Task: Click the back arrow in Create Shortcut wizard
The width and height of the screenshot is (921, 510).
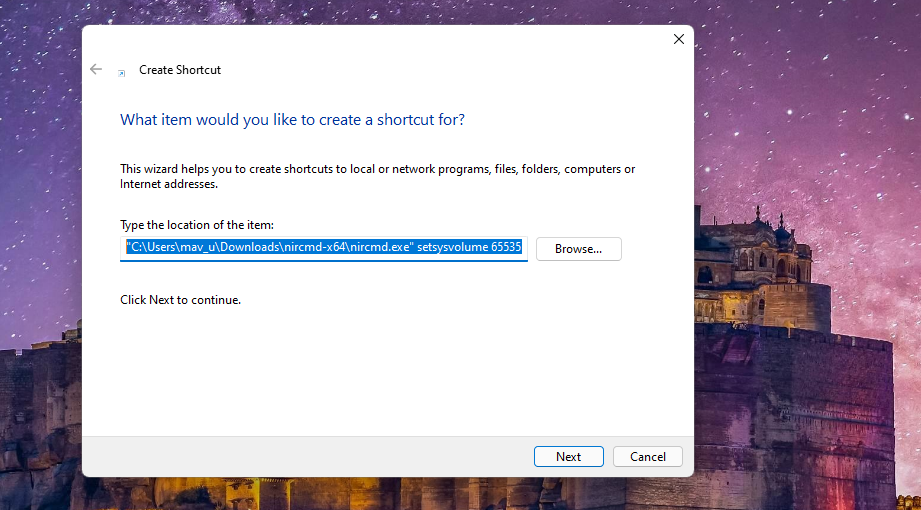Action: point(96,69)
